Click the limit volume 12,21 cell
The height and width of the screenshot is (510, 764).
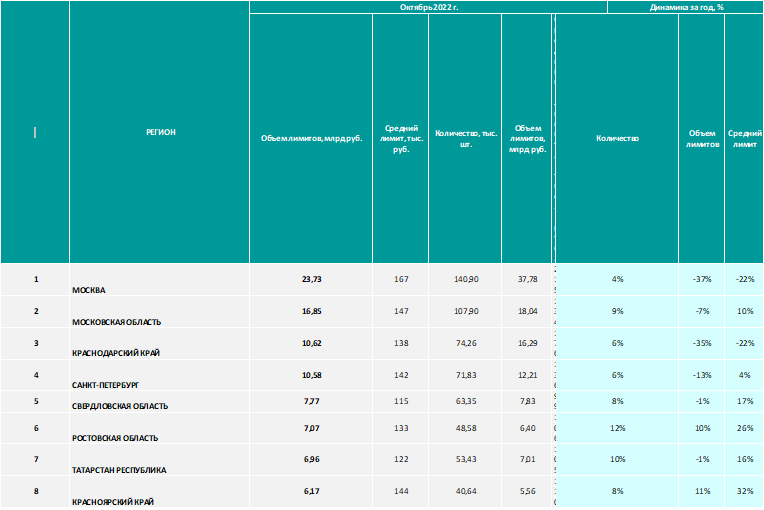527,375
